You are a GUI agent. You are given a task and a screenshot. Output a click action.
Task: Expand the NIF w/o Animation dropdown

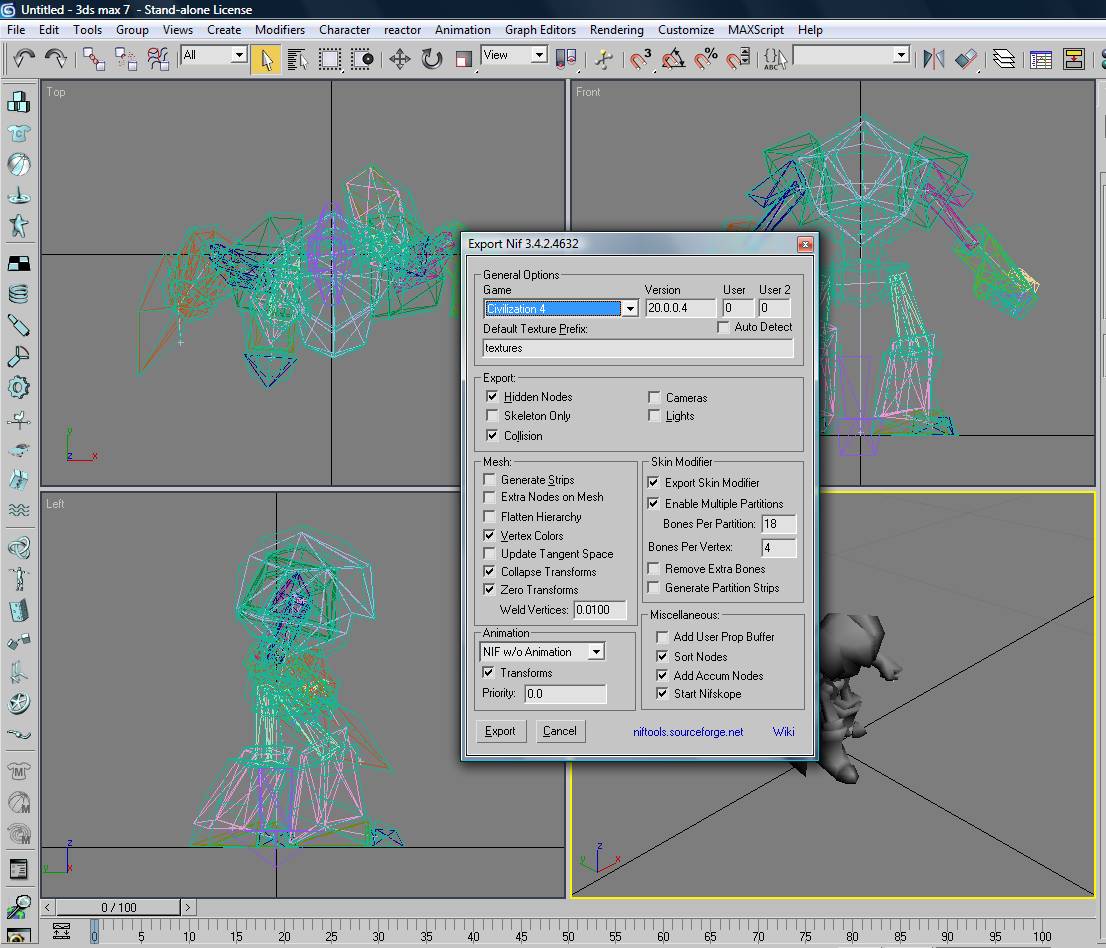point(542,652)
